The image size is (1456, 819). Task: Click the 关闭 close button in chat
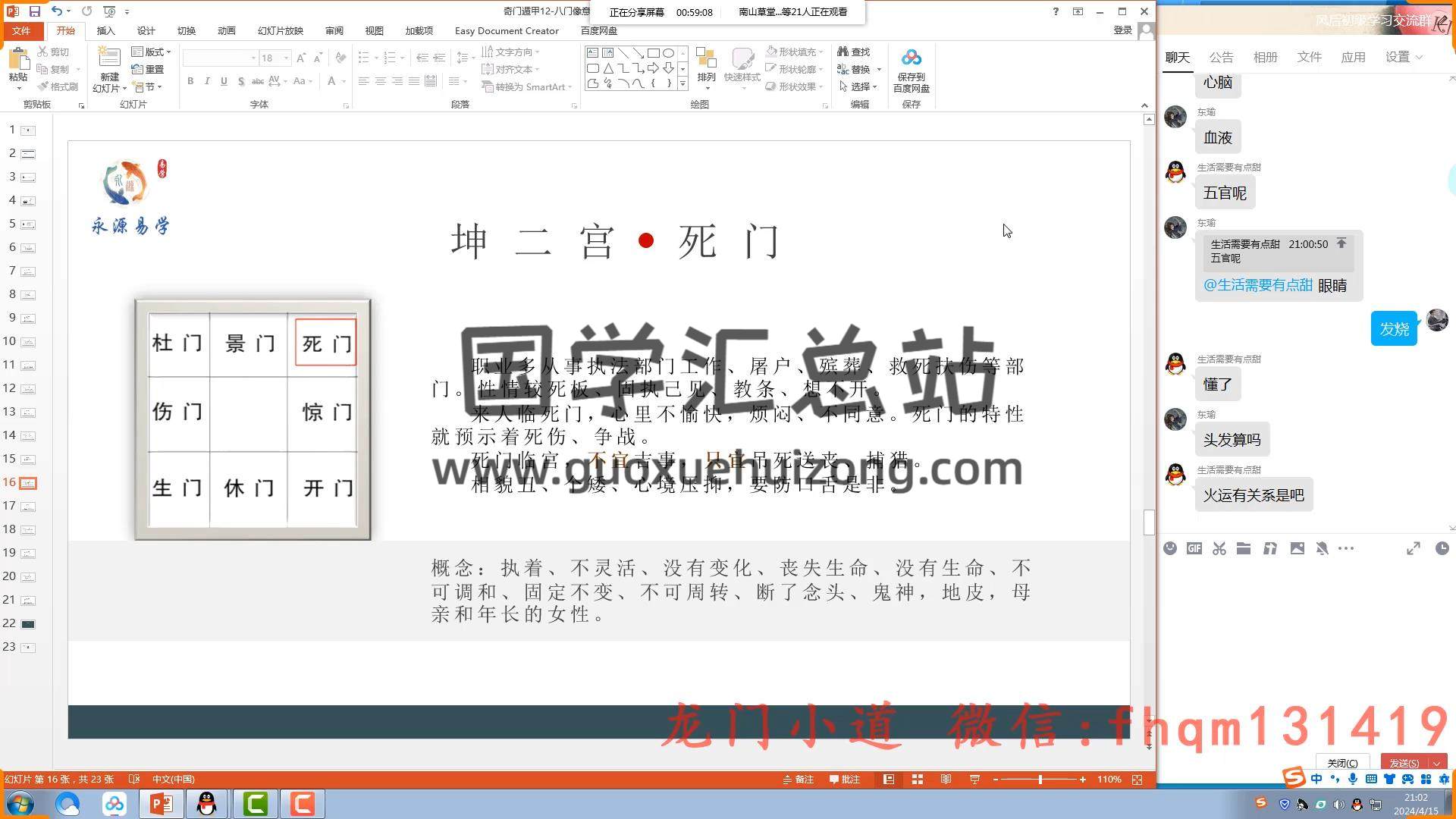click(x=1341, y=763)
